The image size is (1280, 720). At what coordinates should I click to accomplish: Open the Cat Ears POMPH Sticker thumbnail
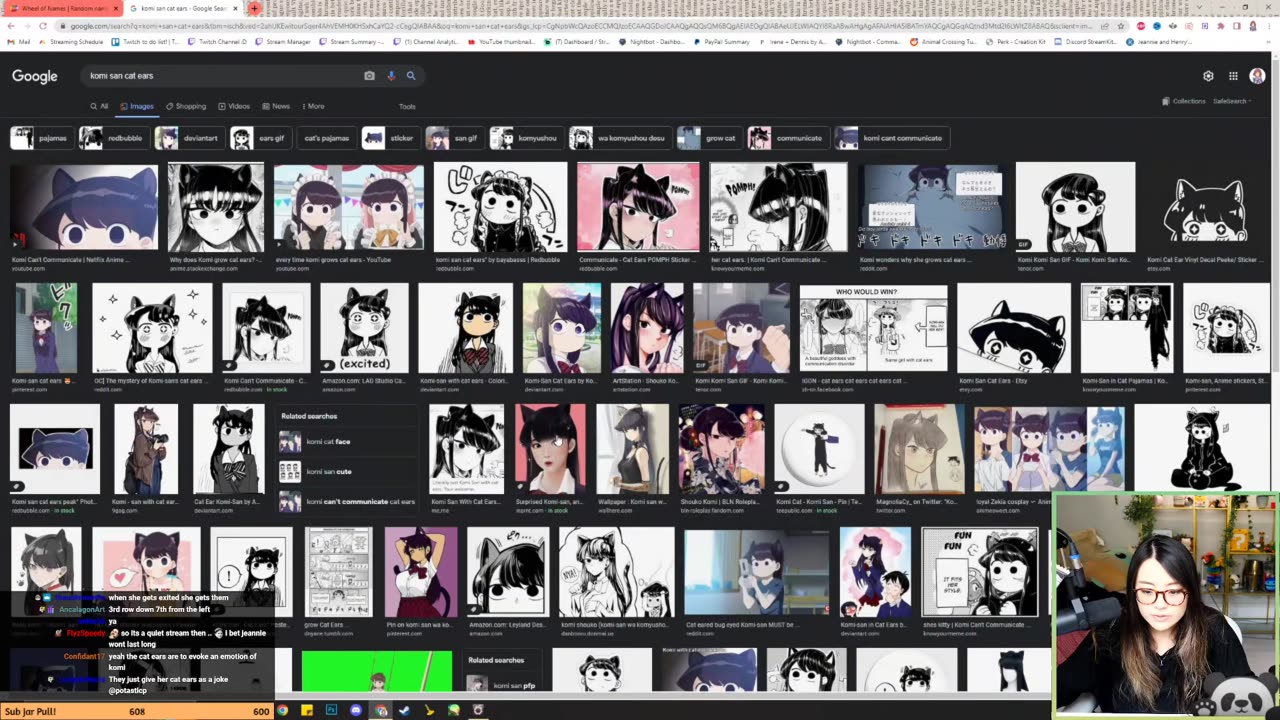[x=638, y=207]
